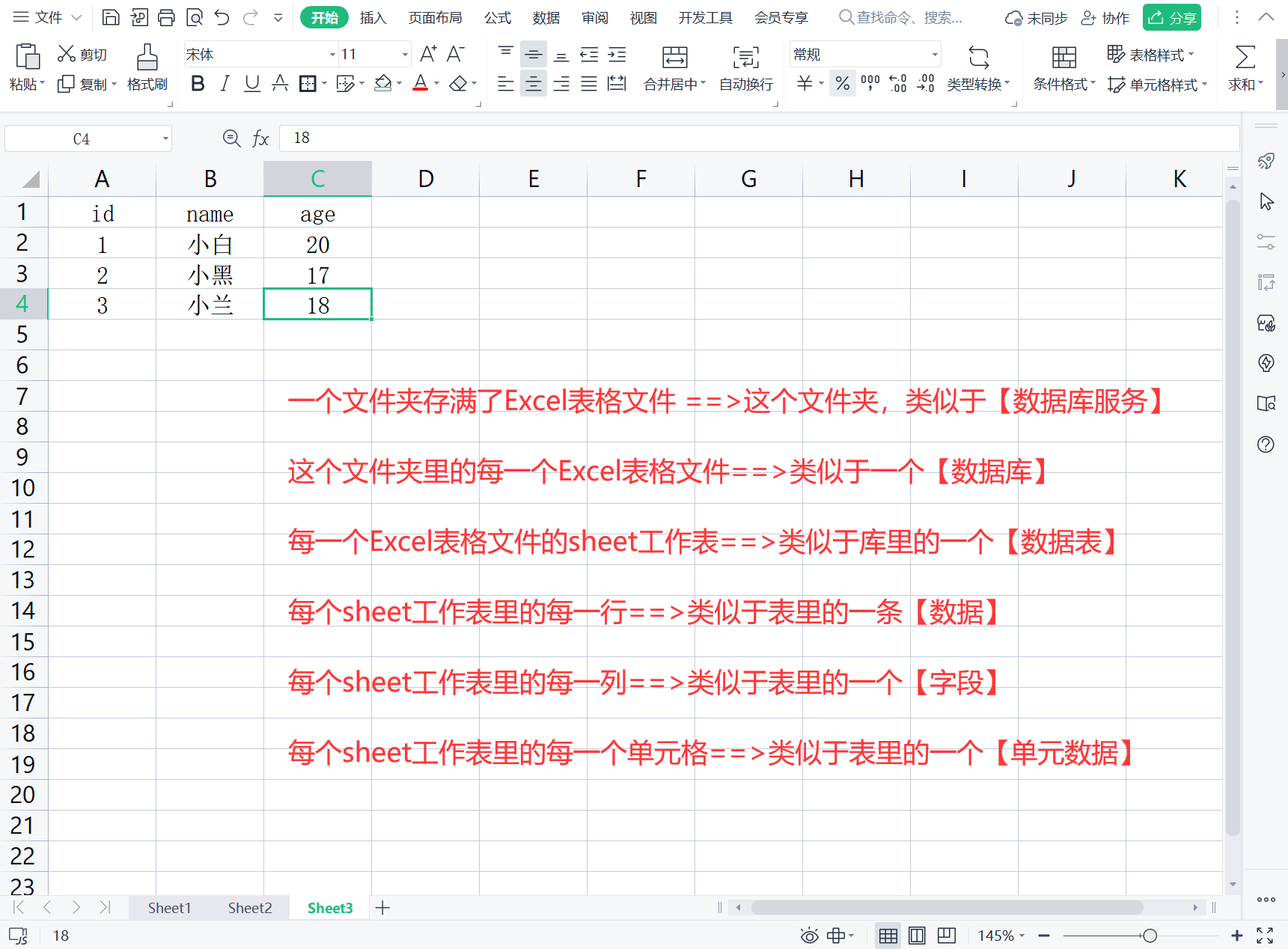Expand the font color dropdown arrow
This screenshot has height=949, width=1288.
[x=436, y=84]
